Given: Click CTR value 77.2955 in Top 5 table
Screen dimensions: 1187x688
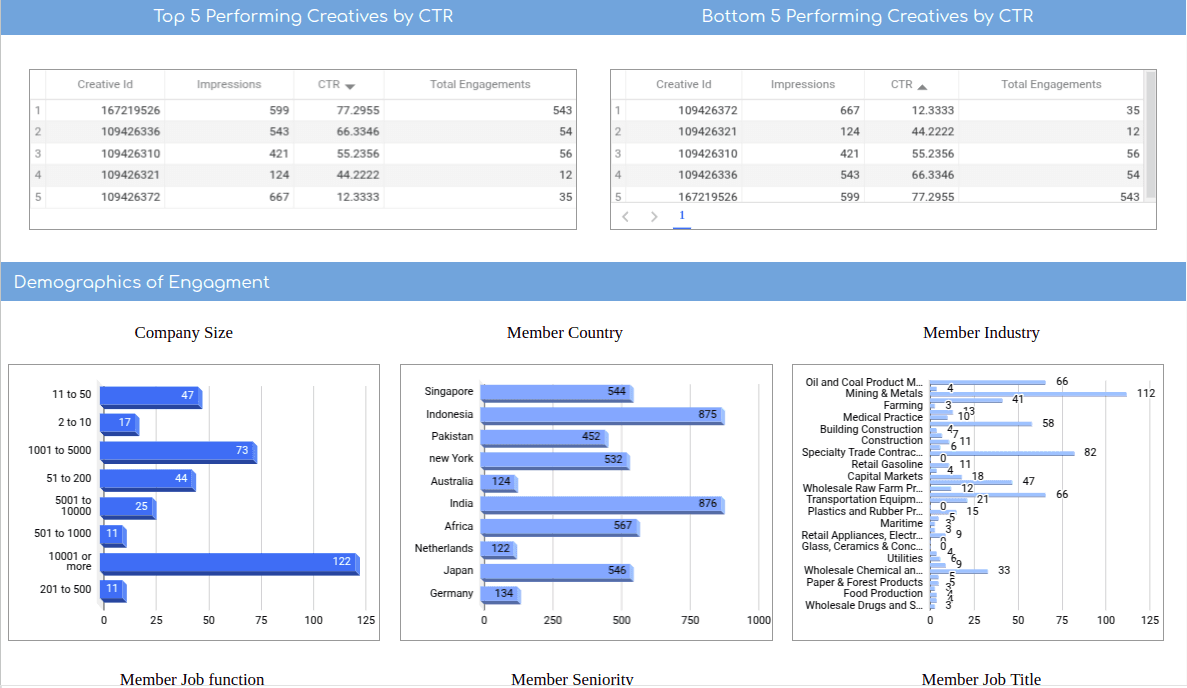Looking at the screenshot, I should click(358, 110).
